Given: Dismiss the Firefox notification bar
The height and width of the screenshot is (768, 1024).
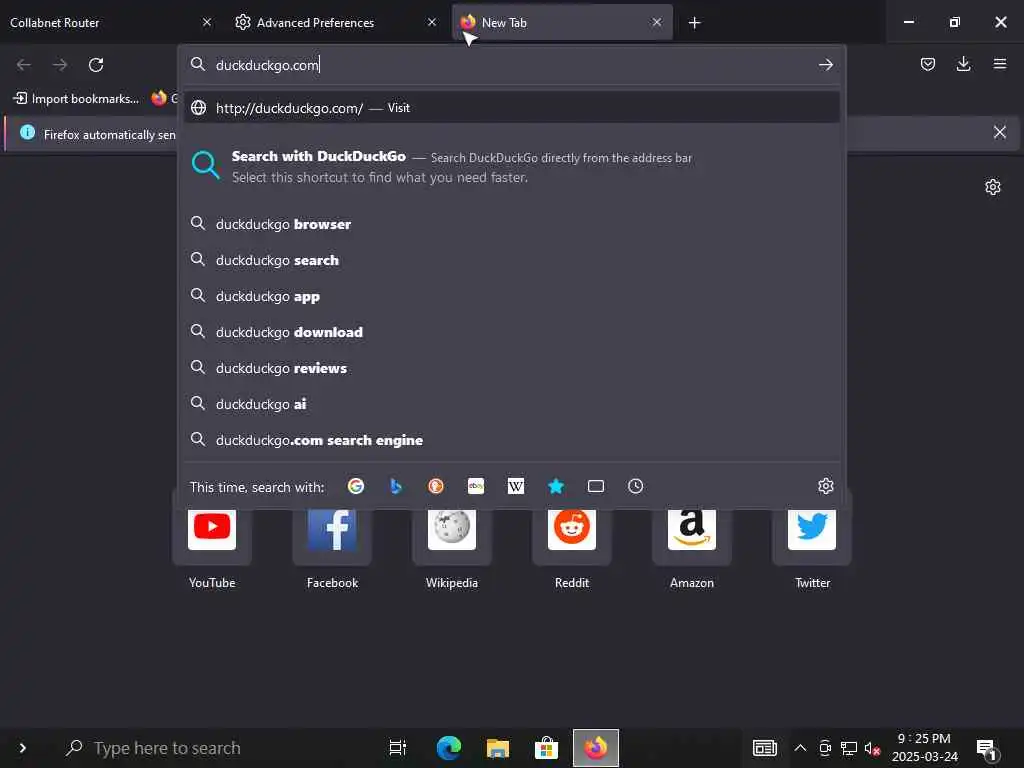Looking at the screenshot, I should 999,133.
